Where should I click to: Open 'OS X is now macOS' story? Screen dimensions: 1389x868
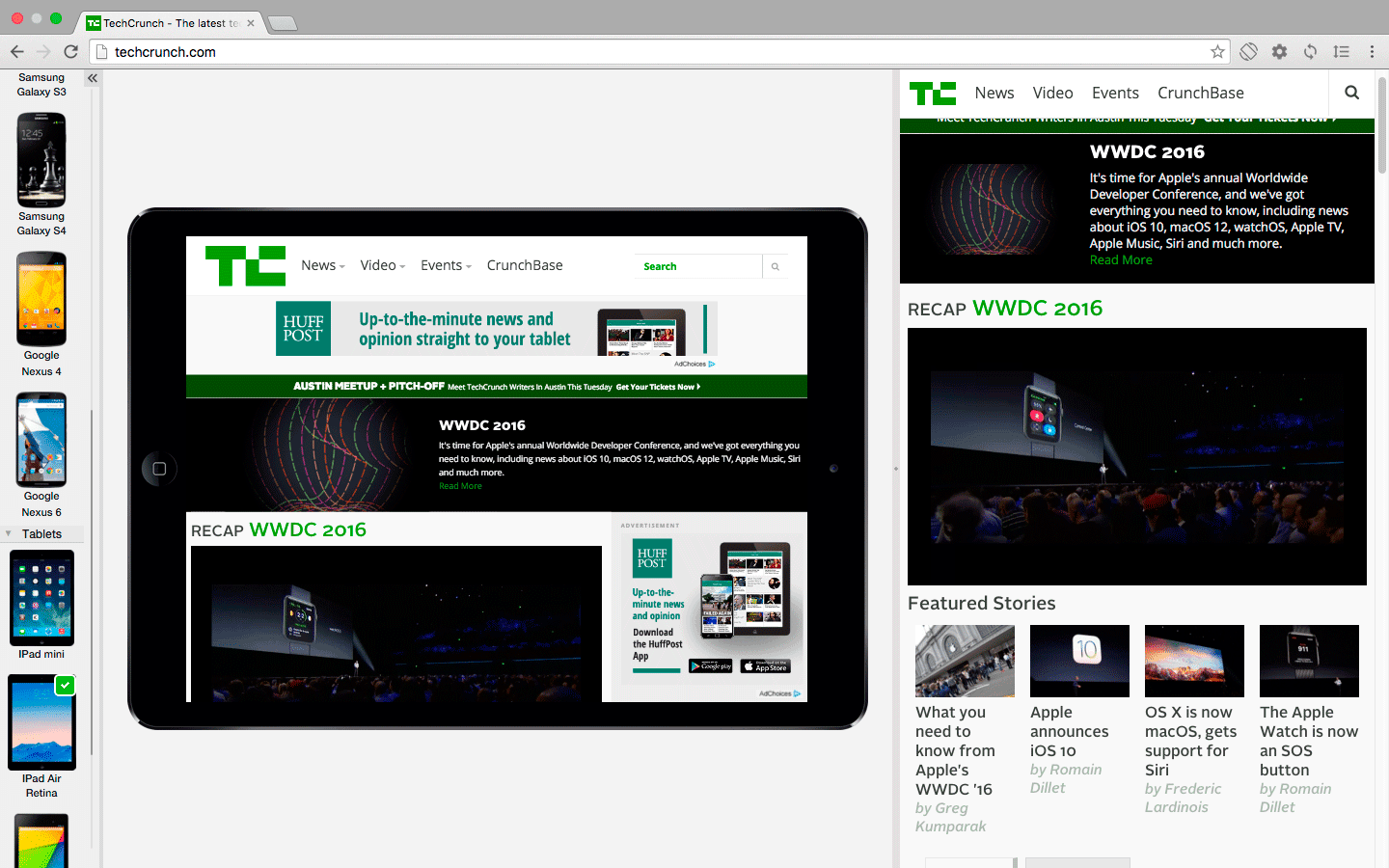[1190, 741]
